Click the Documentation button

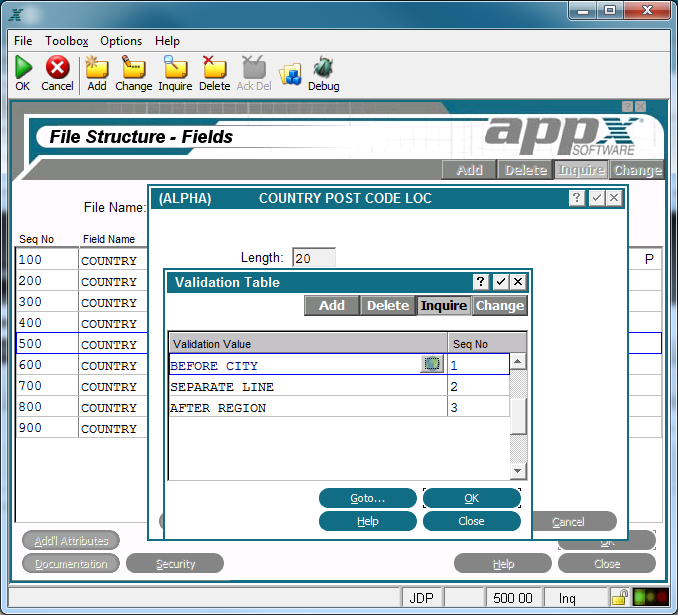(x=71, y=564)
